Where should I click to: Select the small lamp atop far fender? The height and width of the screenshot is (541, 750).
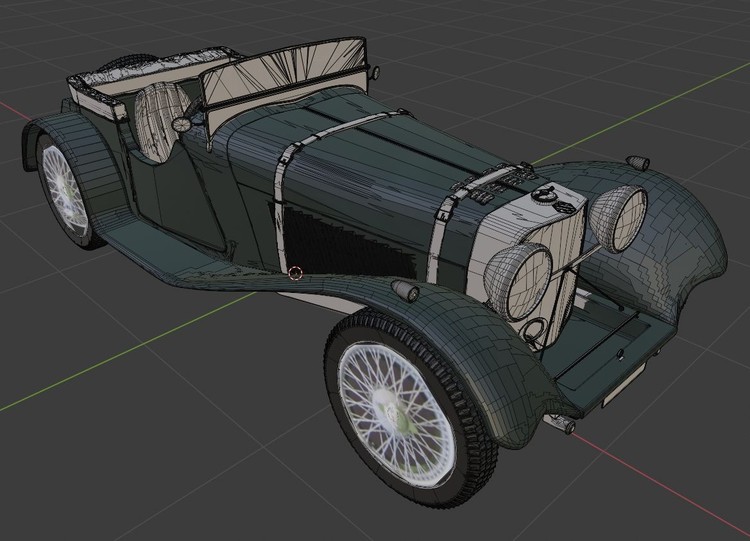[x=636, y=162]
